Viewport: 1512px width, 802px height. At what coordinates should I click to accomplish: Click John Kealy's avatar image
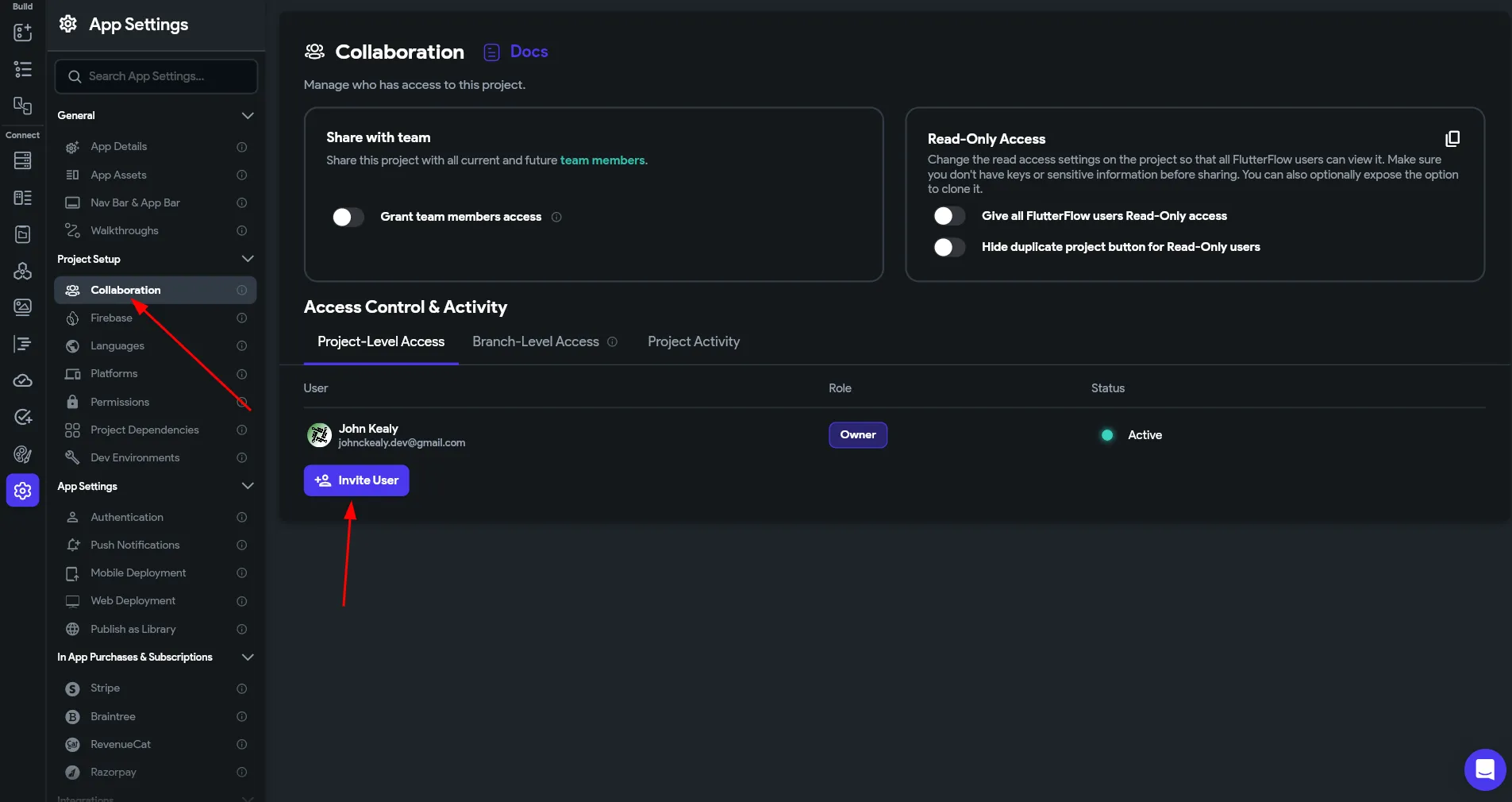[319, 435]
